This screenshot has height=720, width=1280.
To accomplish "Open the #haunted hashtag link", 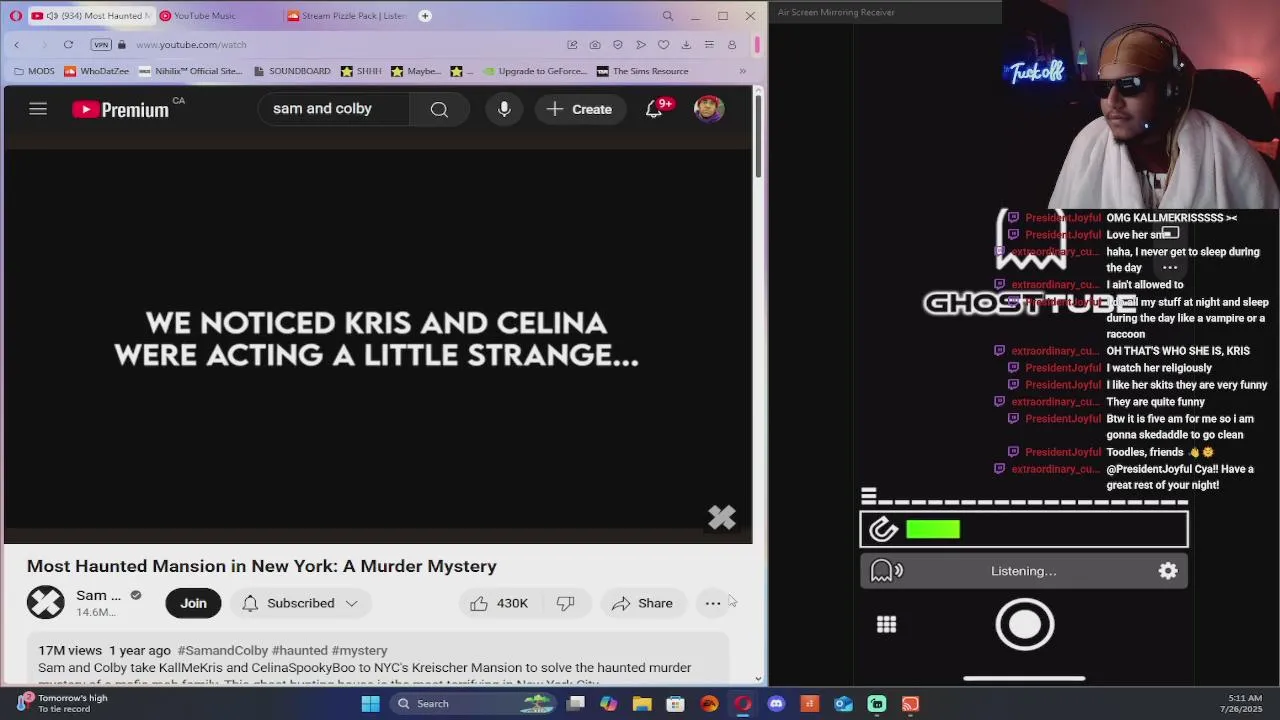I will [x=300, y=650].
